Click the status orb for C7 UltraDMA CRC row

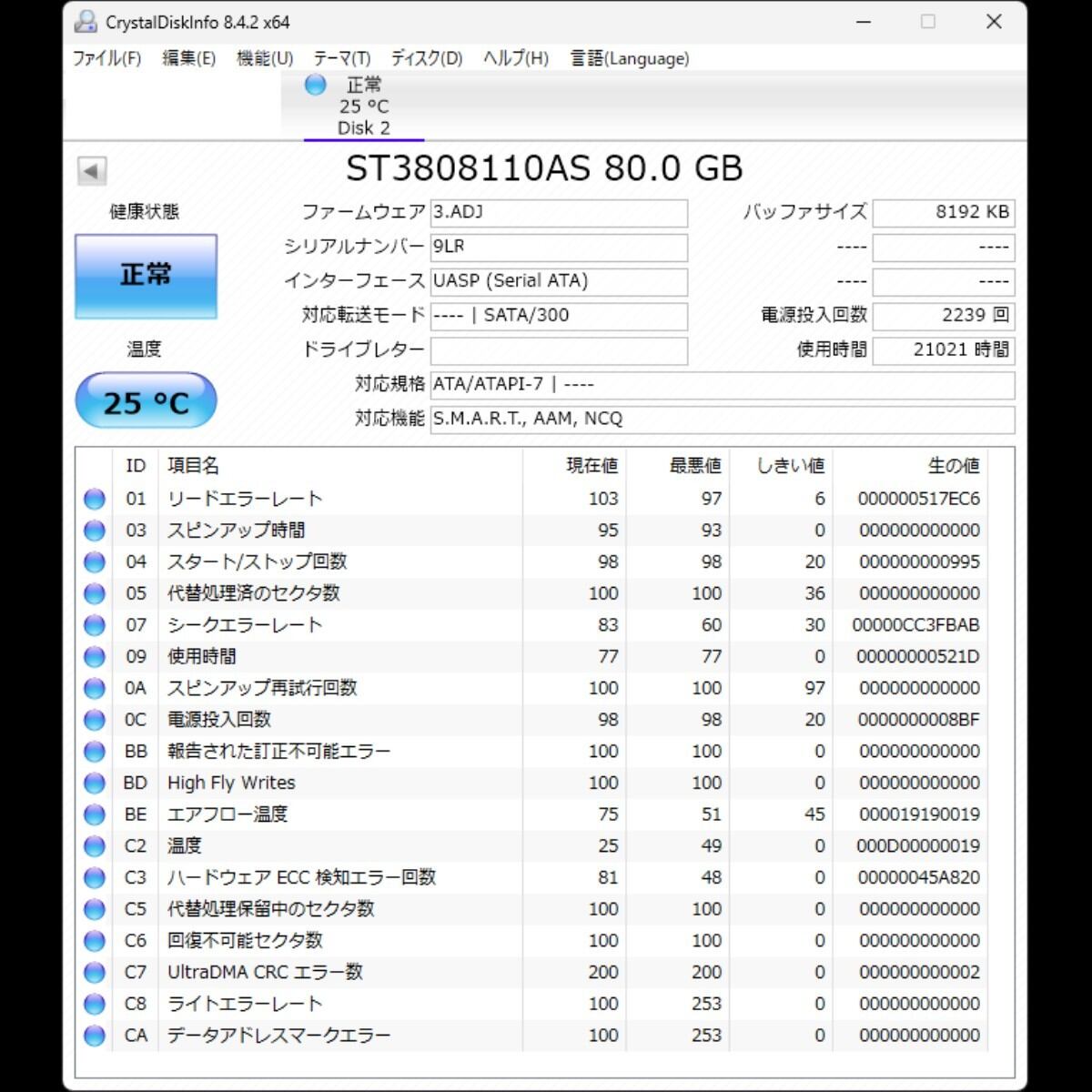(x=94, y=972)
